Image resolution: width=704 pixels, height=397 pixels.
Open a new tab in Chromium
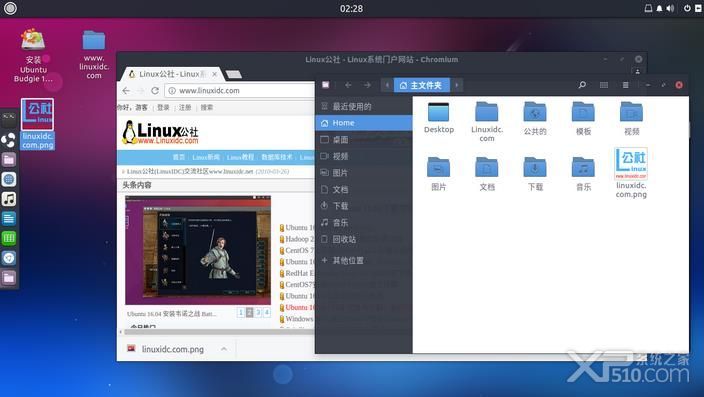233,74
